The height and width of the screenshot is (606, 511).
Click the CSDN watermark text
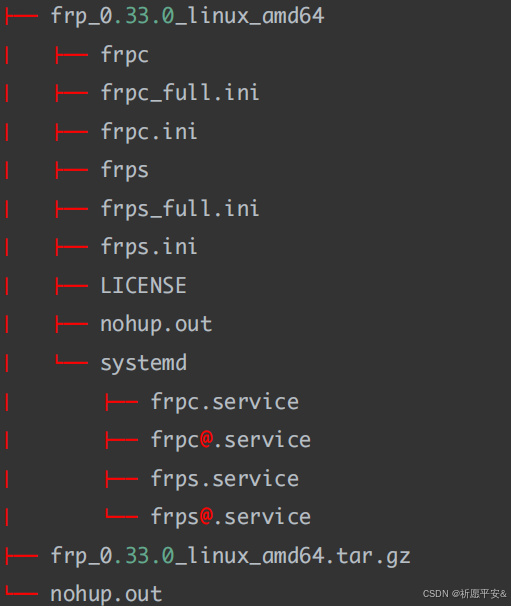pyautogui.click(x=464, y=594)
